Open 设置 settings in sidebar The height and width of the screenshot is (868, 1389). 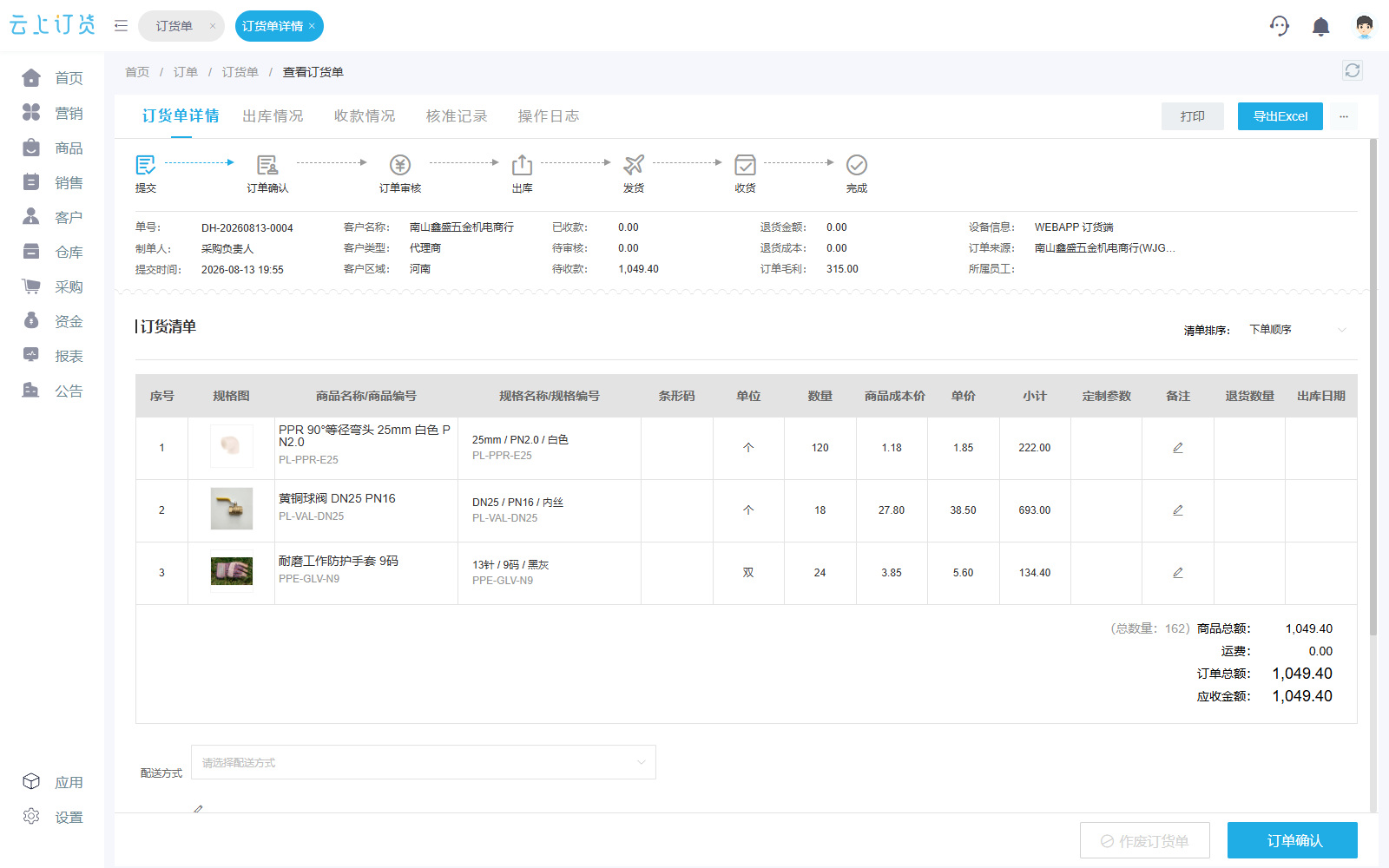[x=53, y=817]
